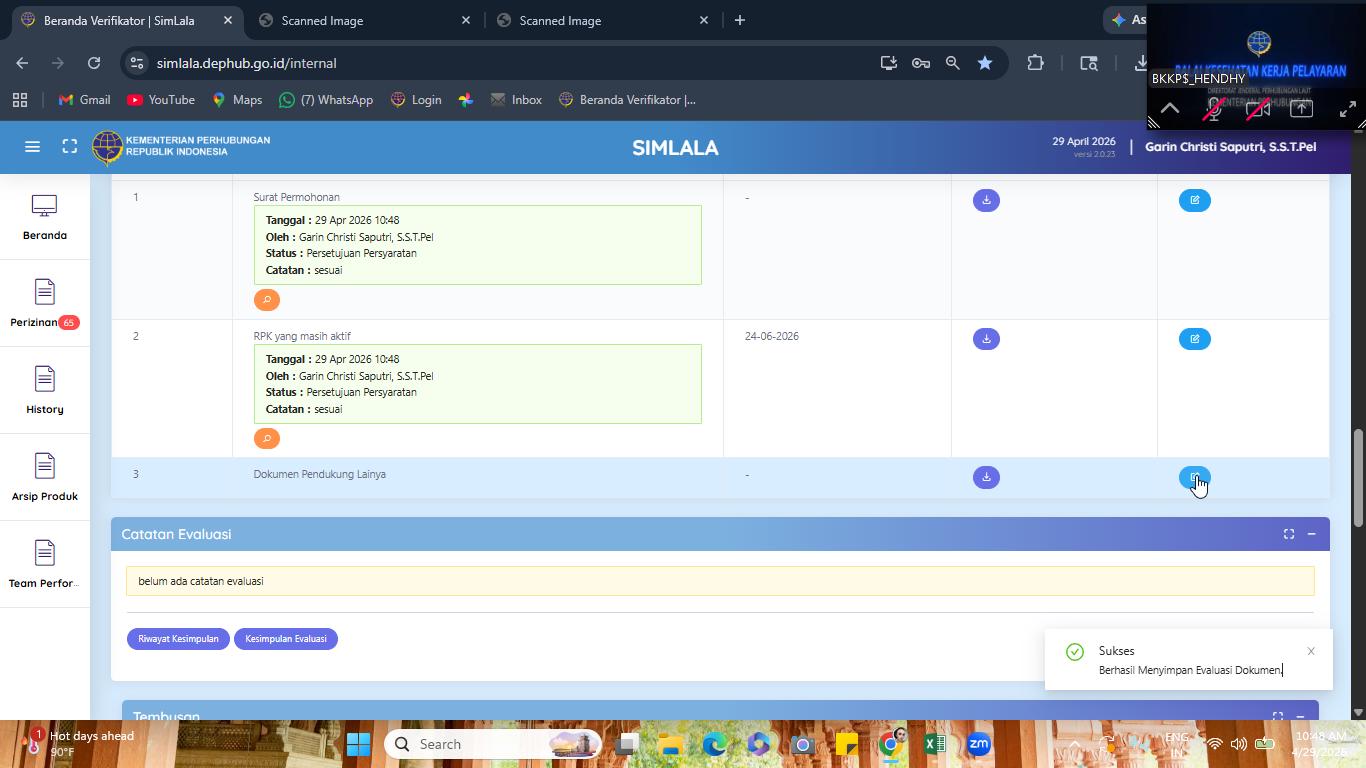Reload the current page
The image size is (1366, 768).
[x=94, y=63]
